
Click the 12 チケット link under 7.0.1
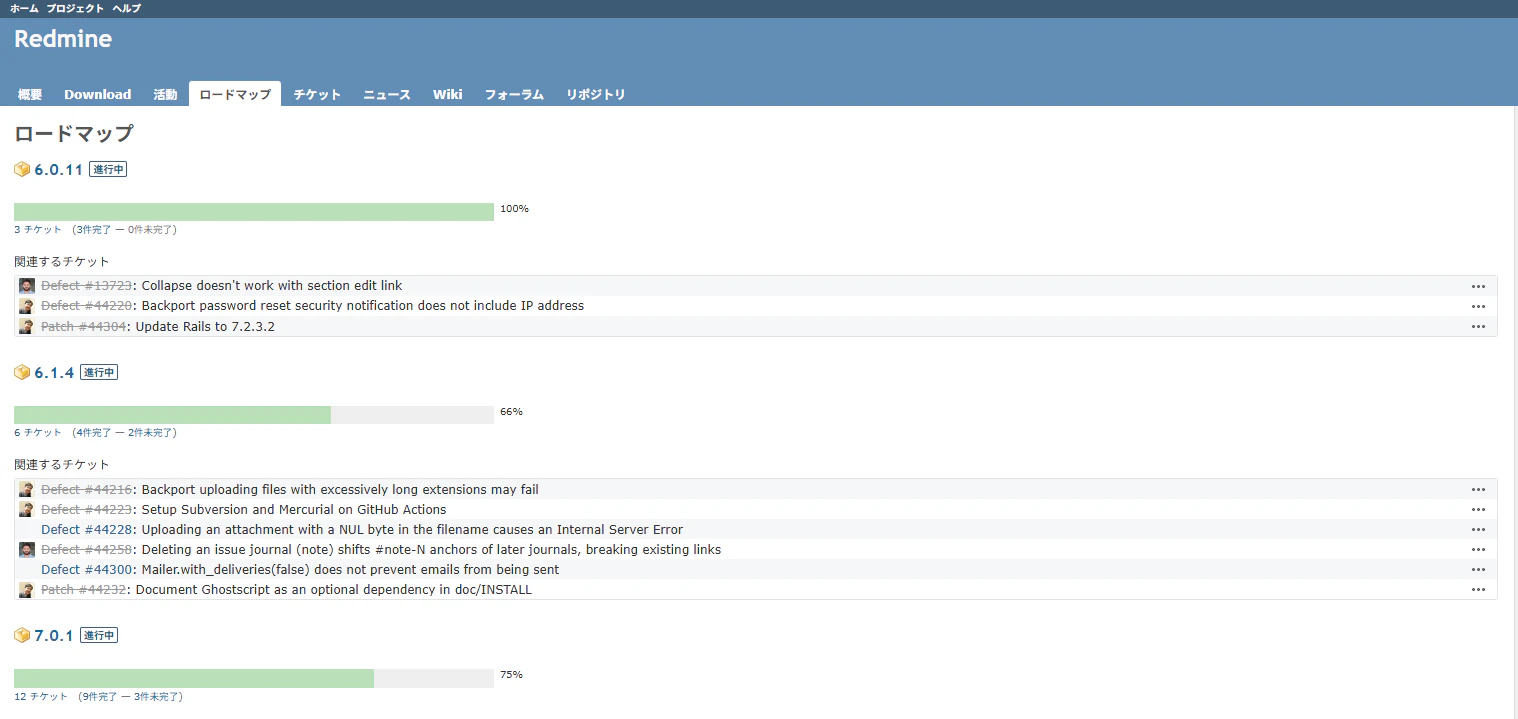click(41, 696)
